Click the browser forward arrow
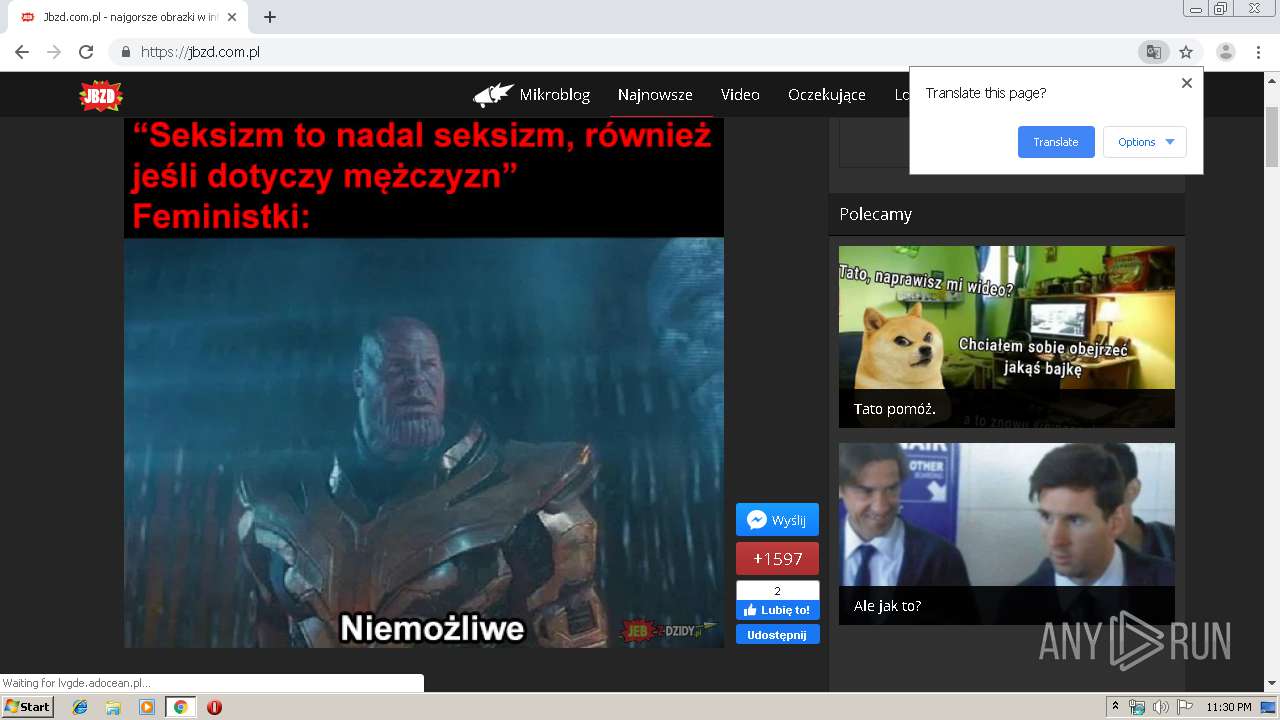1280x720 pixels. pos(54,52)
